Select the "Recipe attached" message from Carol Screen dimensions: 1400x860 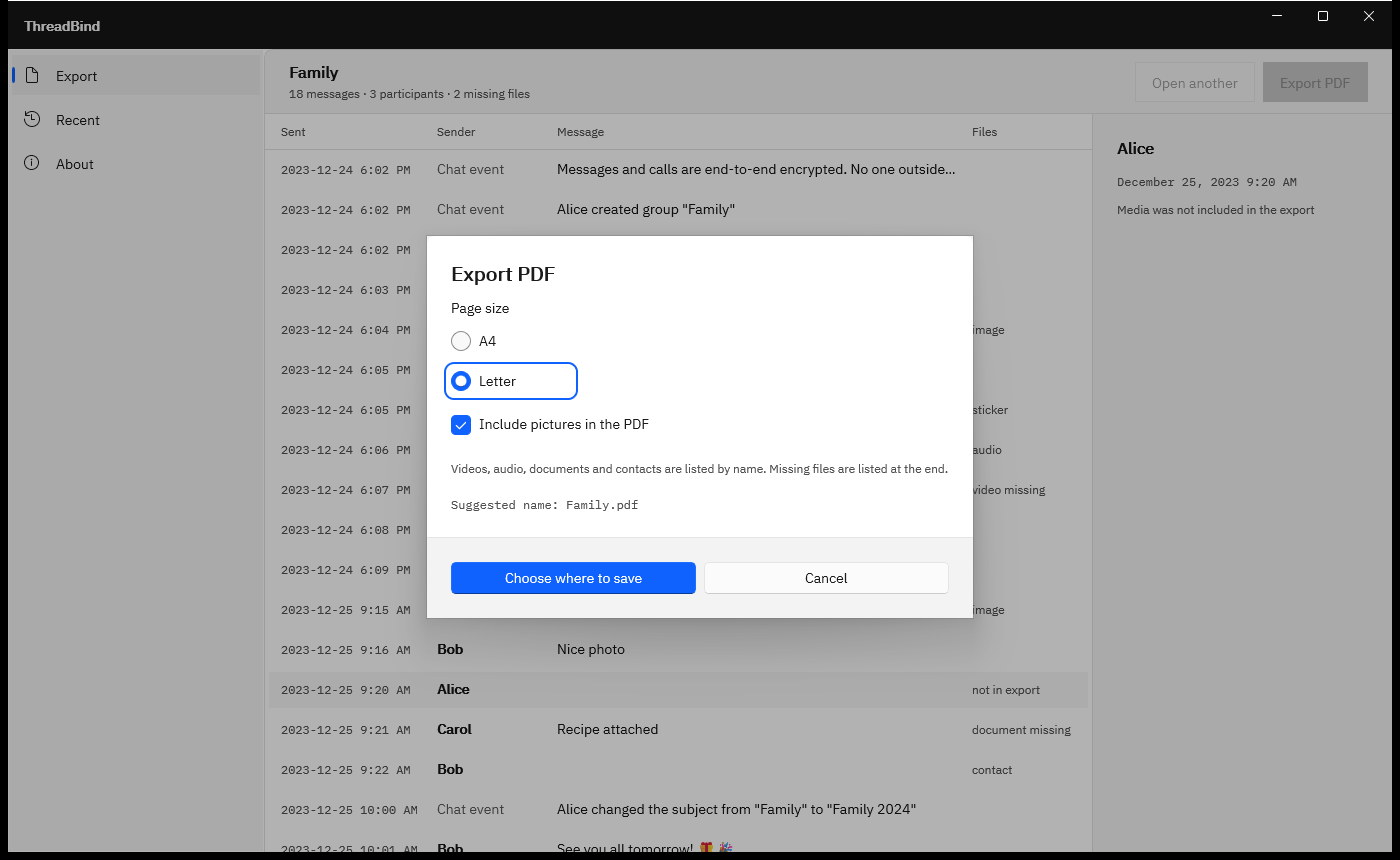coord(678,730)
